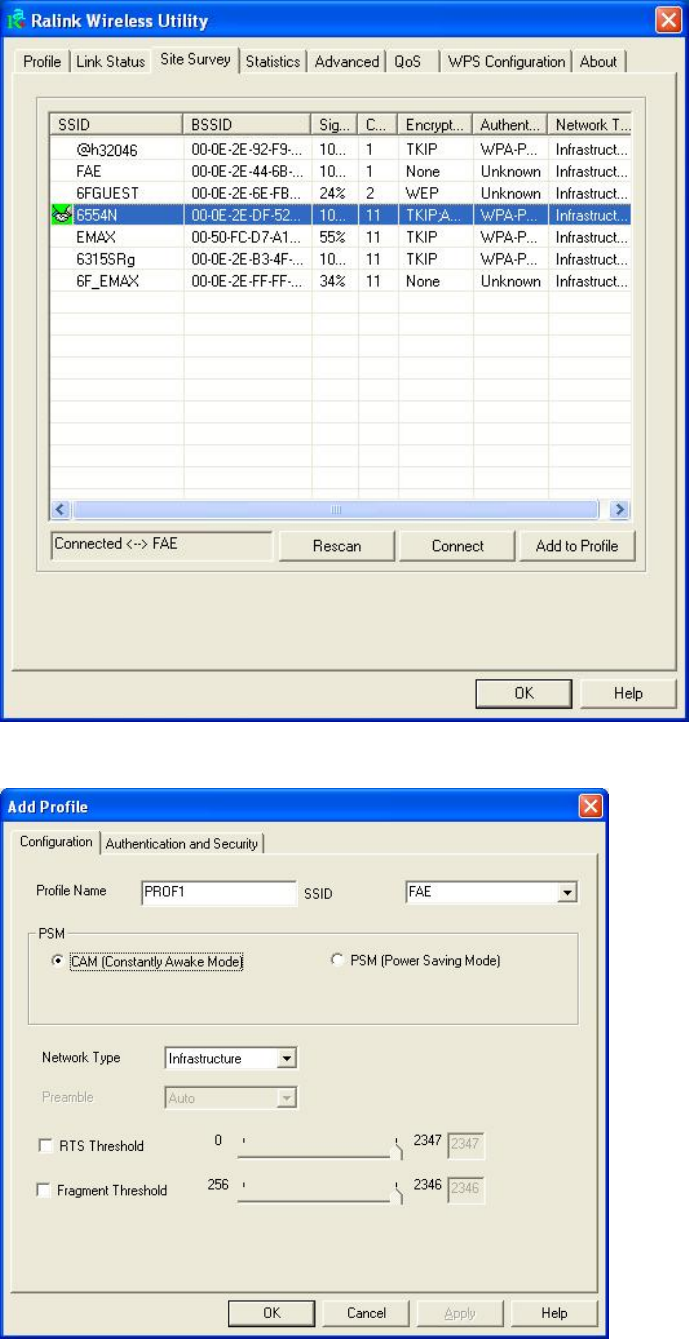Select the @h32046 network row
Screen dimensions: 689x1339
pyautogui.click(x=341, y=149)
